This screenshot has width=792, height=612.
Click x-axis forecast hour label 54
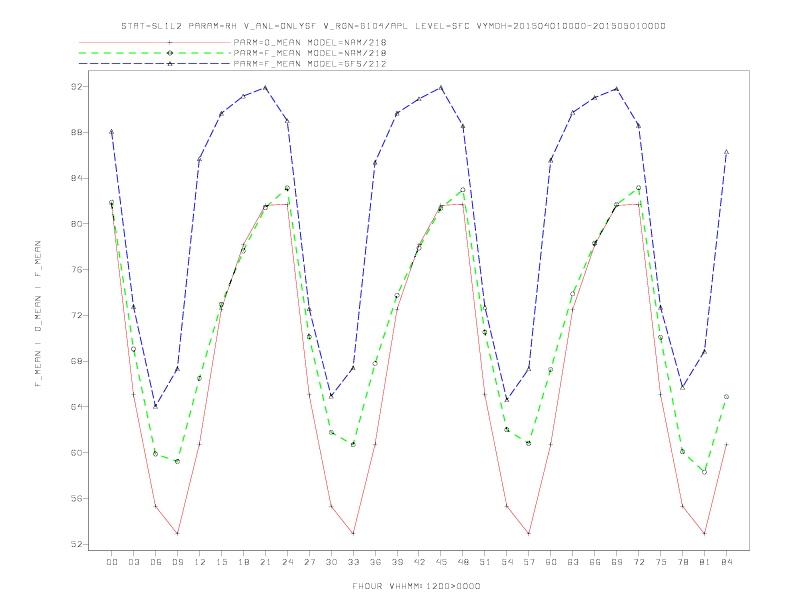click(507, 562)
